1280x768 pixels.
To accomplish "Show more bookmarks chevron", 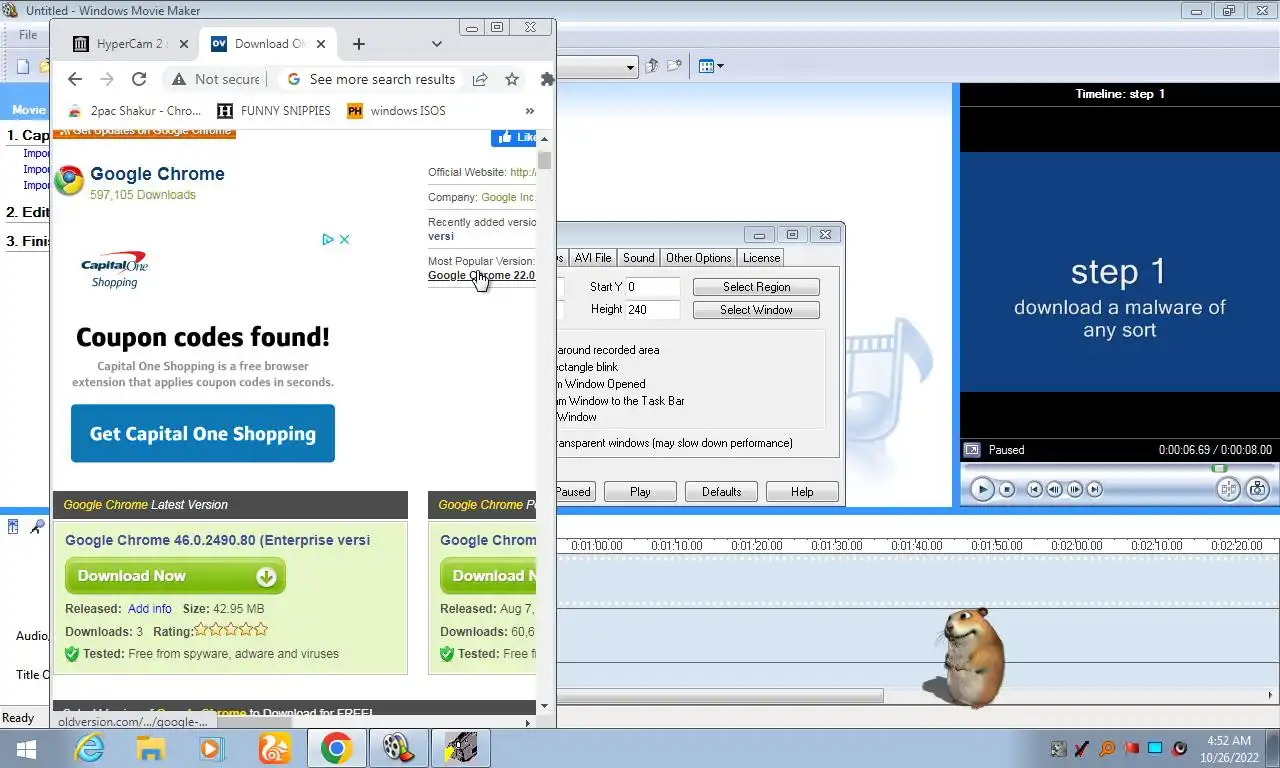I will pos(530,111).
